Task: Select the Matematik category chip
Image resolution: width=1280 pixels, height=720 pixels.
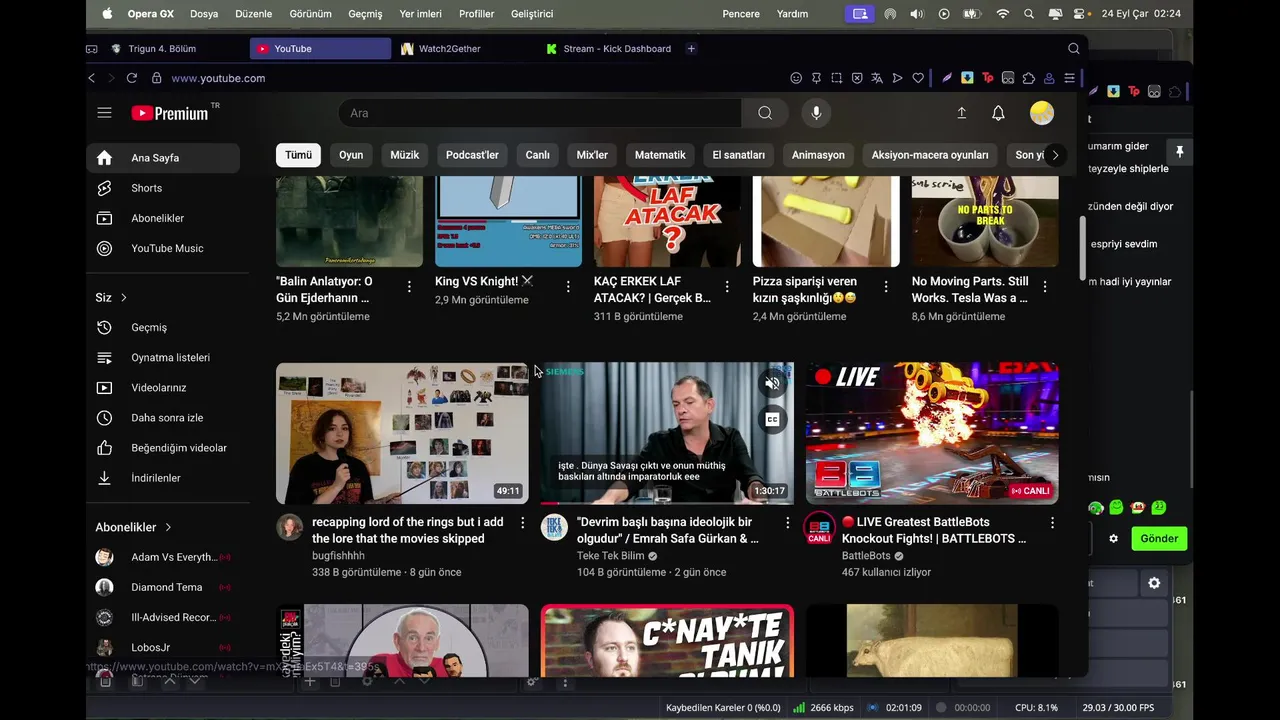Action: [x=660, y=155]
